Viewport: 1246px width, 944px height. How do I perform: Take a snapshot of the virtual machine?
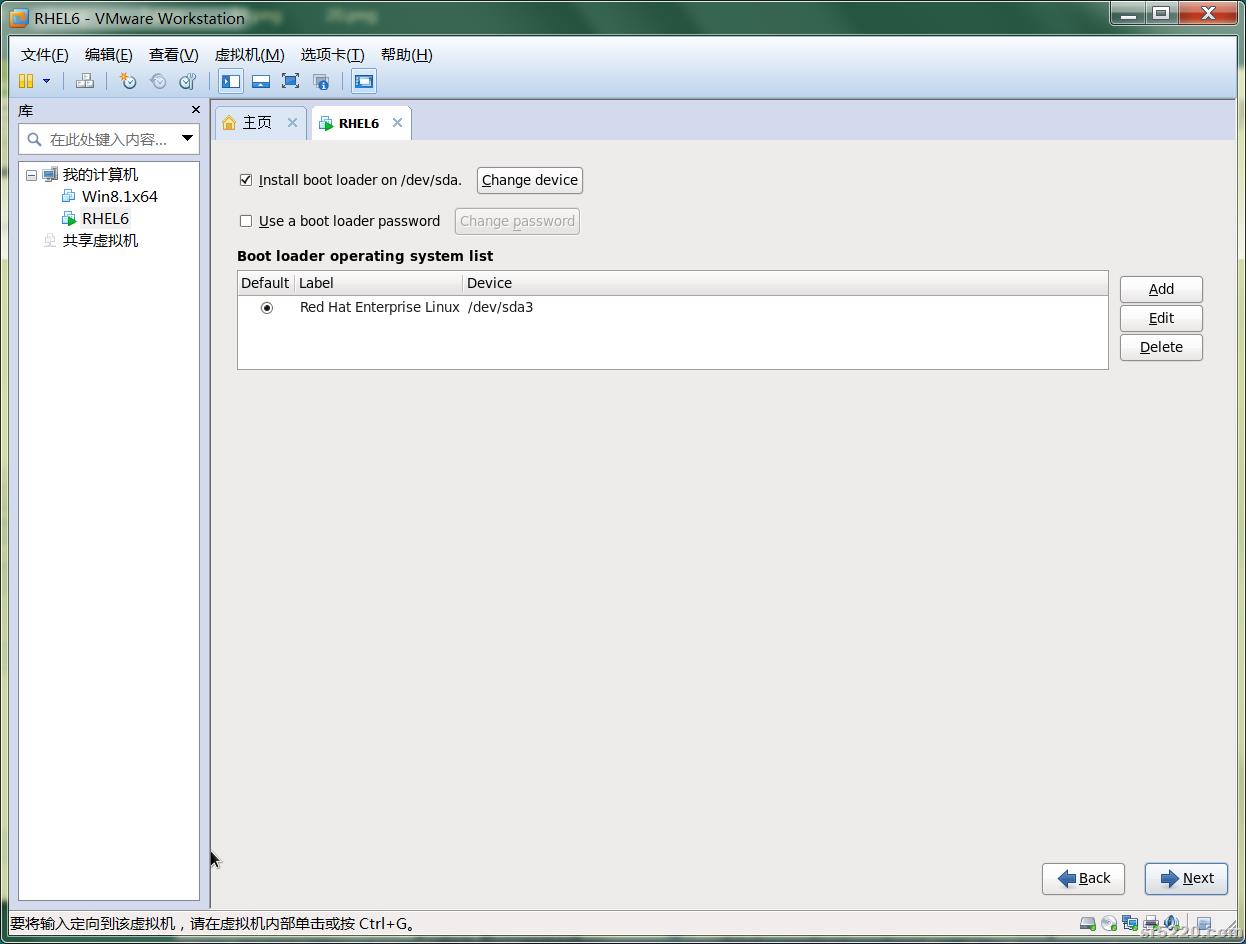click(128, 81)
